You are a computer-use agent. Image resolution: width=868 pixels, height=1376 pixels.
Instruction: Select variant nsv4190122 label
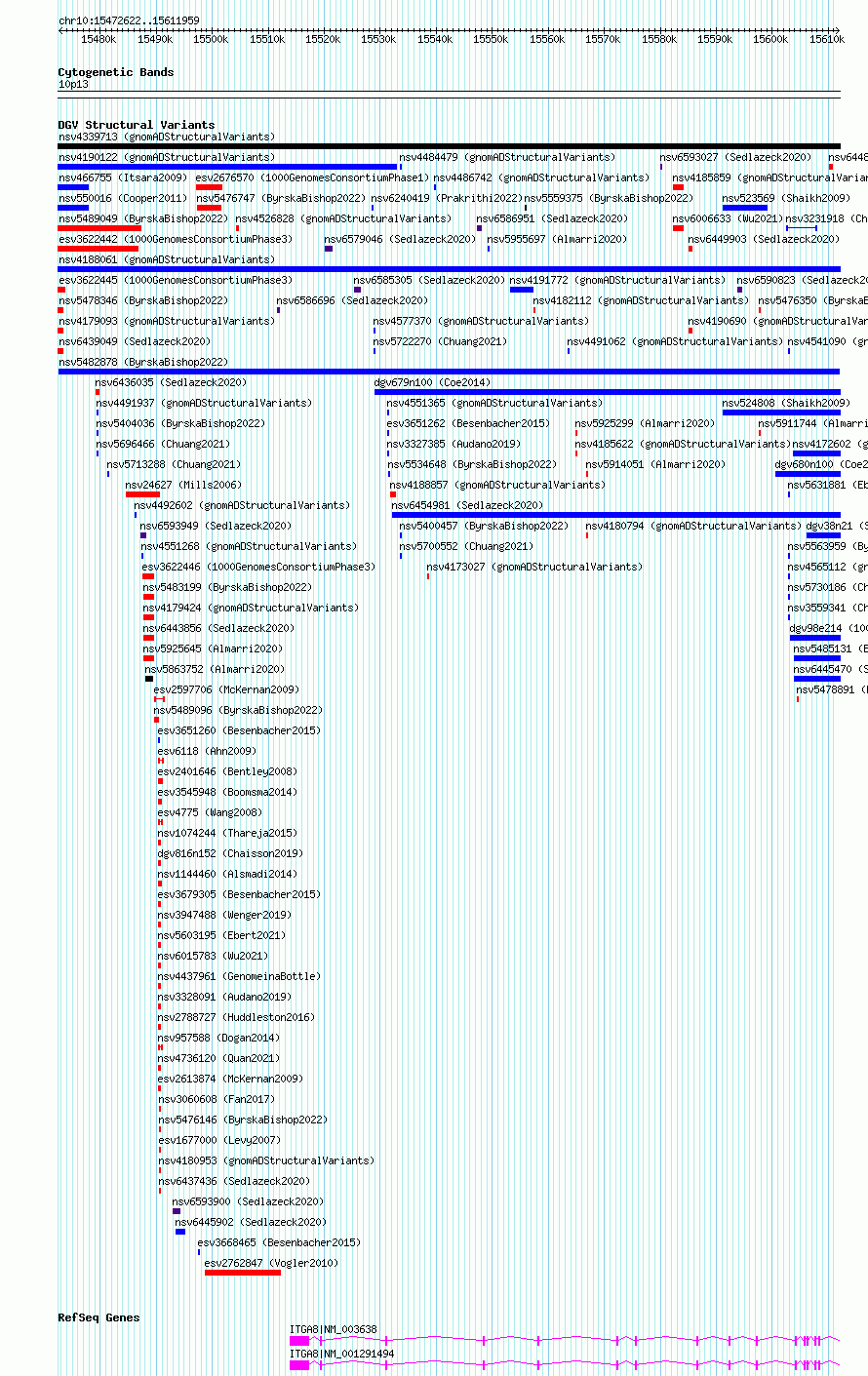167,157
